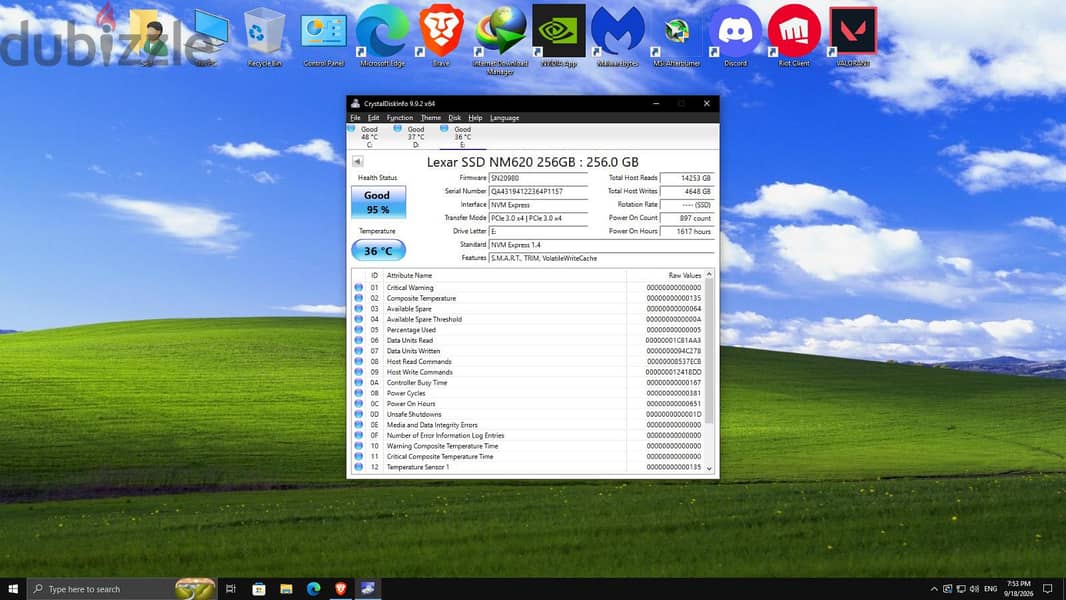Open the notification center icon
The image size is (1066, 600).
(1048, 588)
